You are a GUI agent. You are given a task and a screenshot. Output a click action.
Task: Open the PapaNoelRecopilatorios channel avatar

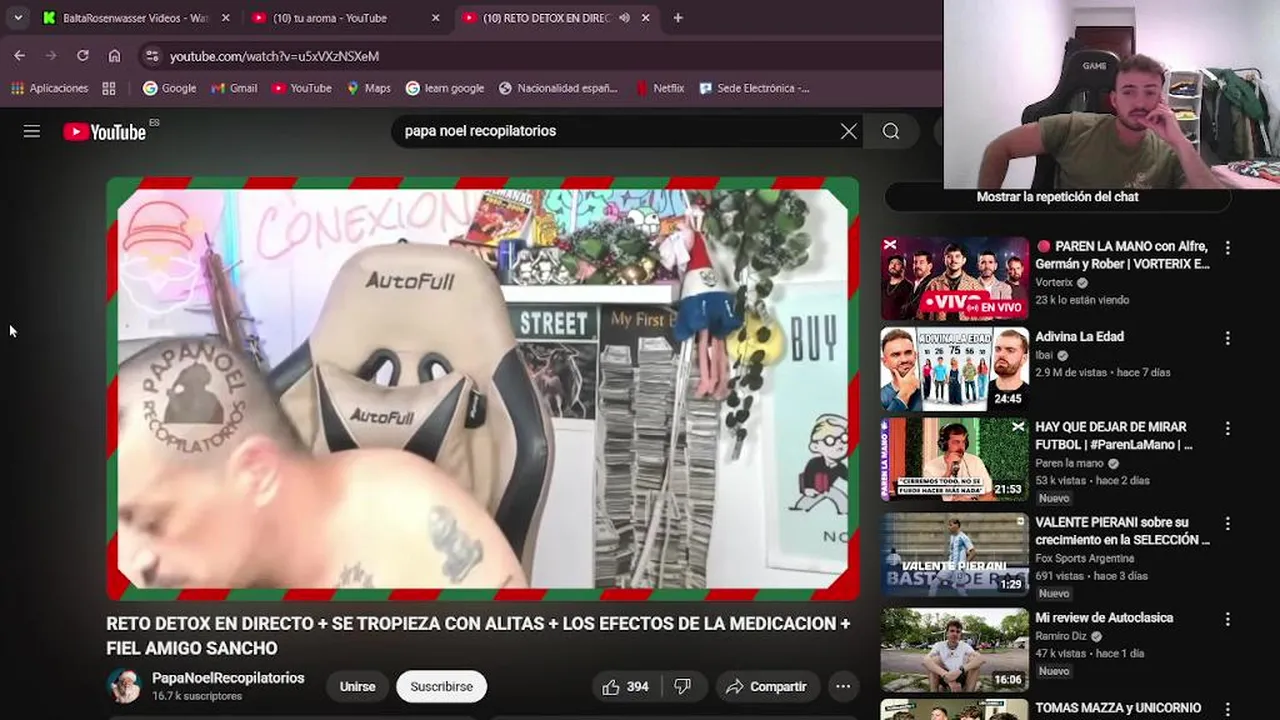click(x=124, y=686)
